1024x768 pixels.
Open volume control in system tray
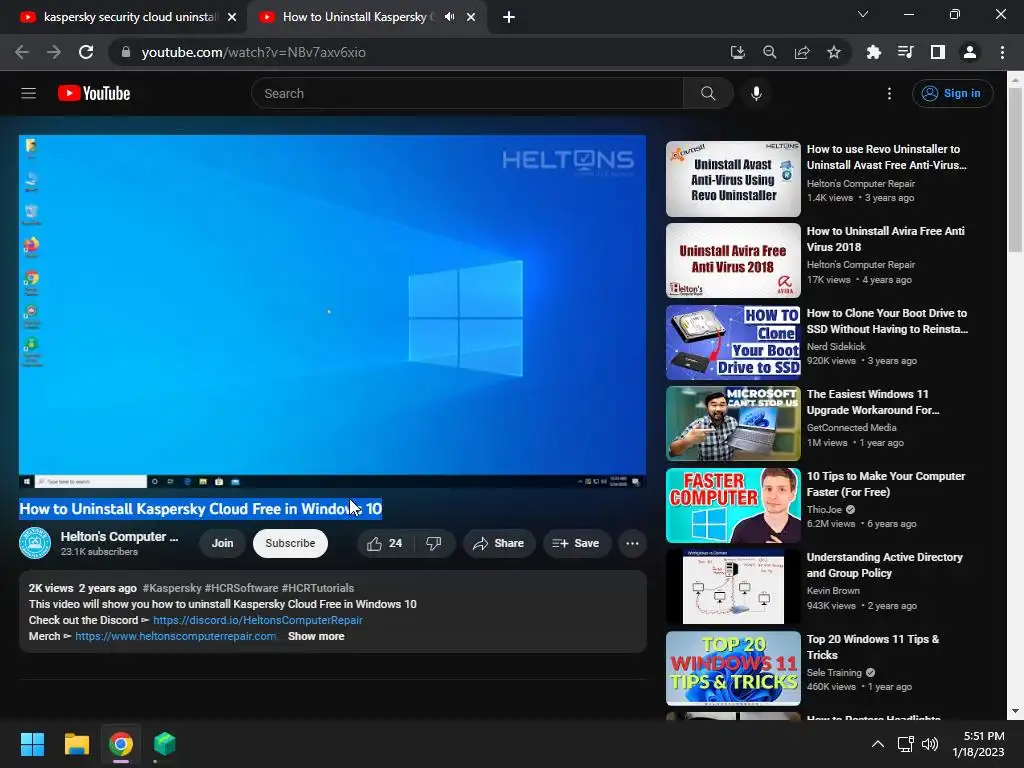point(930,744)
